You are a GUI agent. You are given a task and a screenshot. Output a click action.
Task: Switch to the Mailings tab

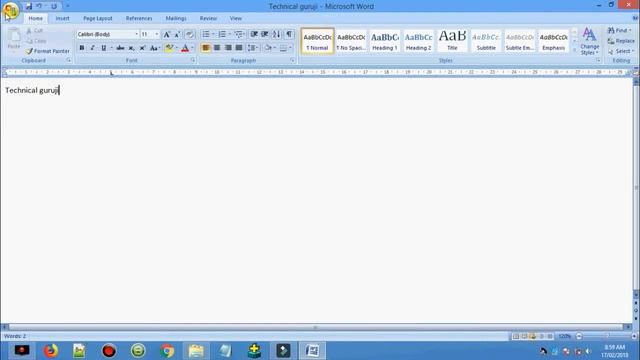coord(176,18)
